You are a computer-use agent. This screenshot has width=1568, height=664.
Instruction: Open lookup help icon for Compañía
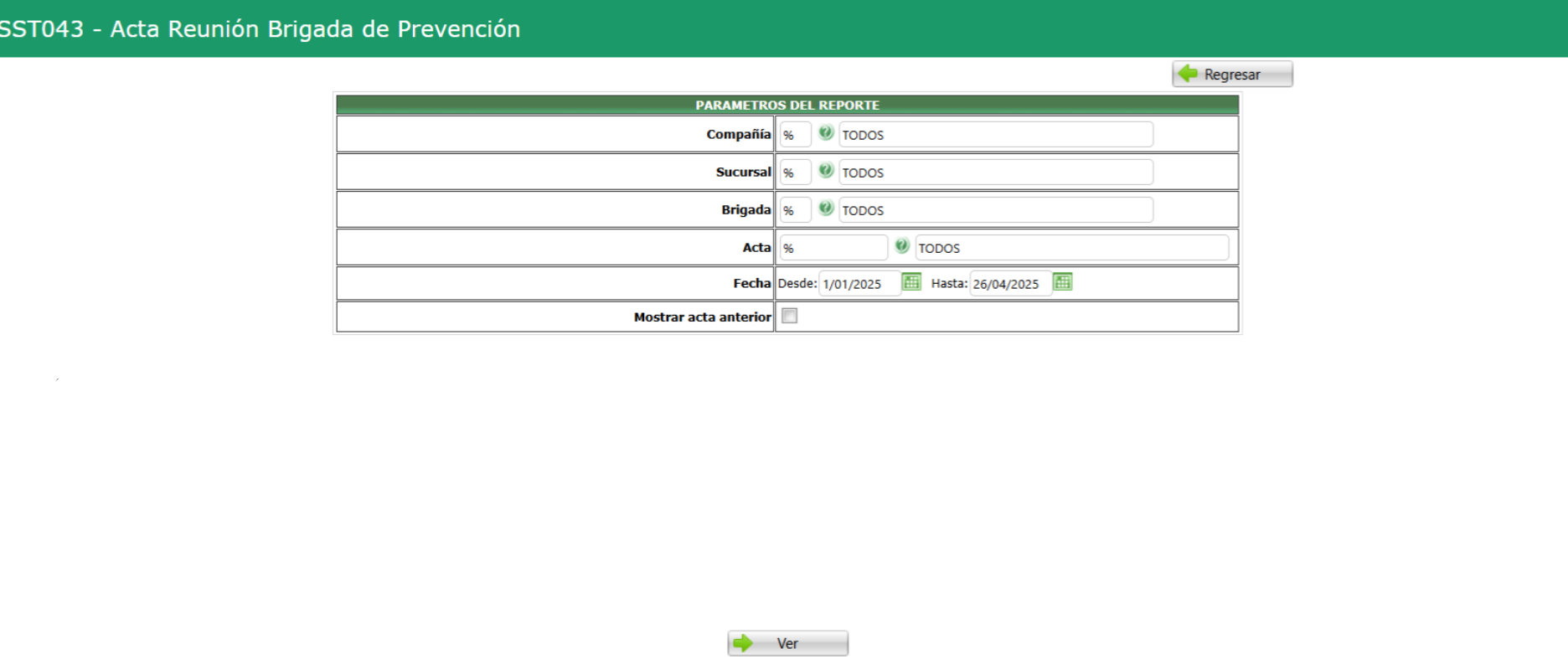[826, 133]
